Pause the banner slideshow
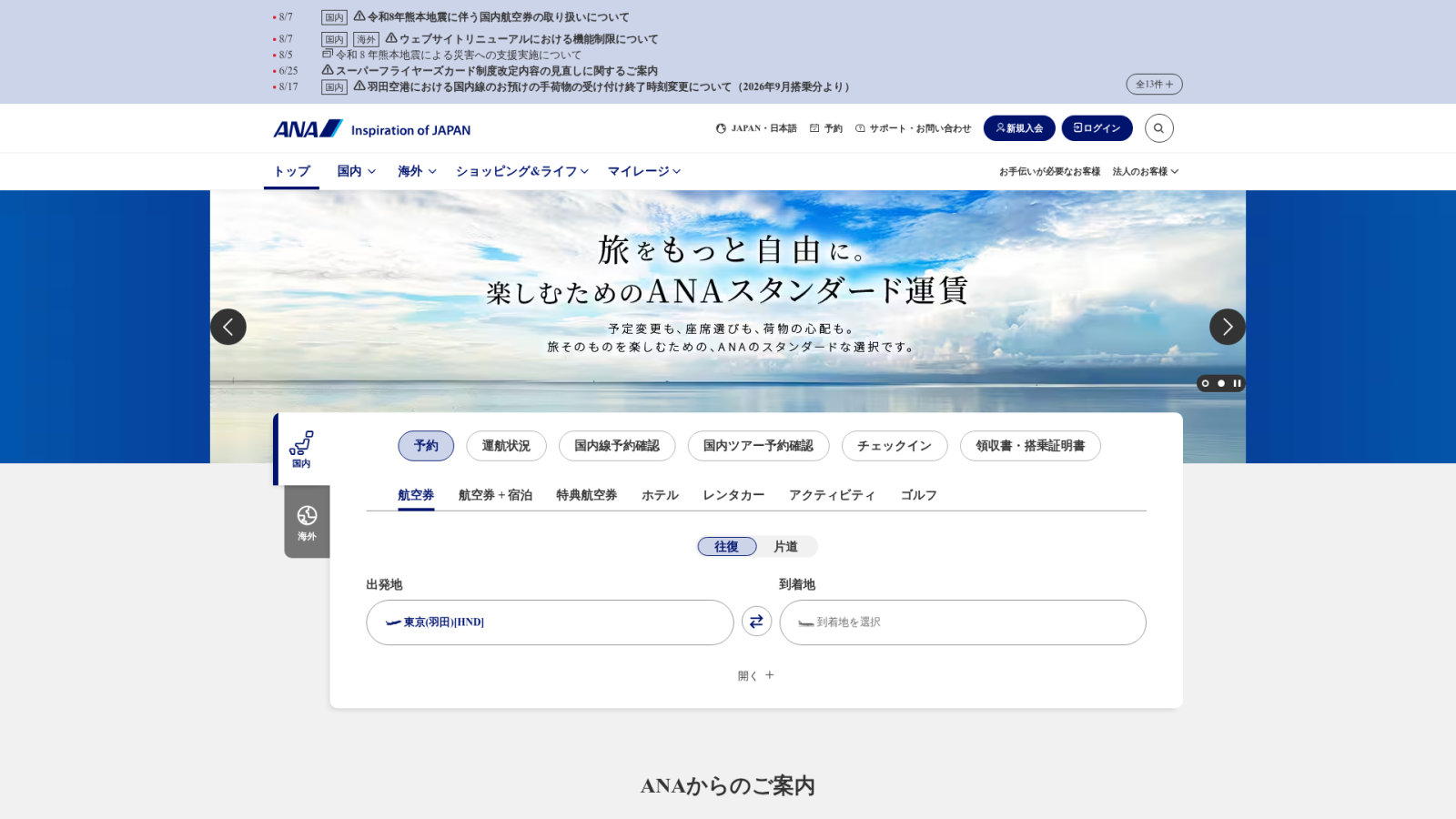Image resolution: width=1456 pixels, height=819 pixels. click(x=1237, y=383)
